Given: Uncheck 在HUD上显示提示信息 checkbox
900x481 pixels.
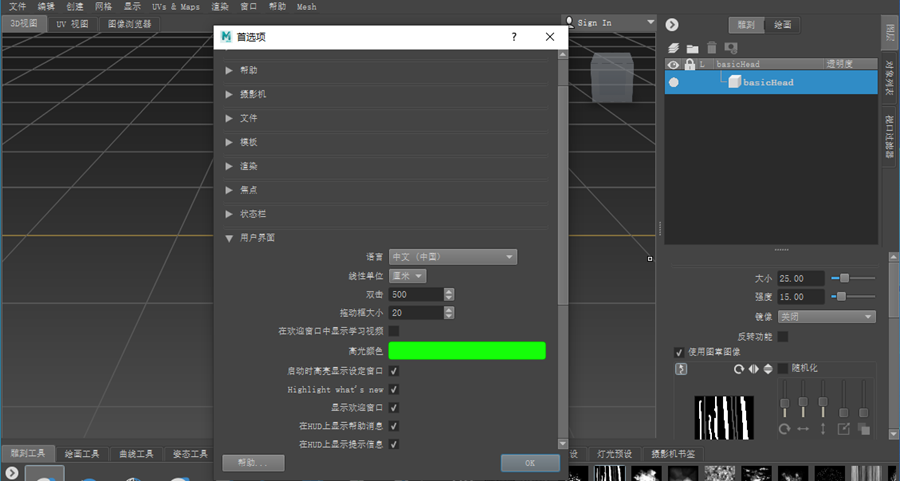Looking at the screenshot, I should (x=394, y=445).
